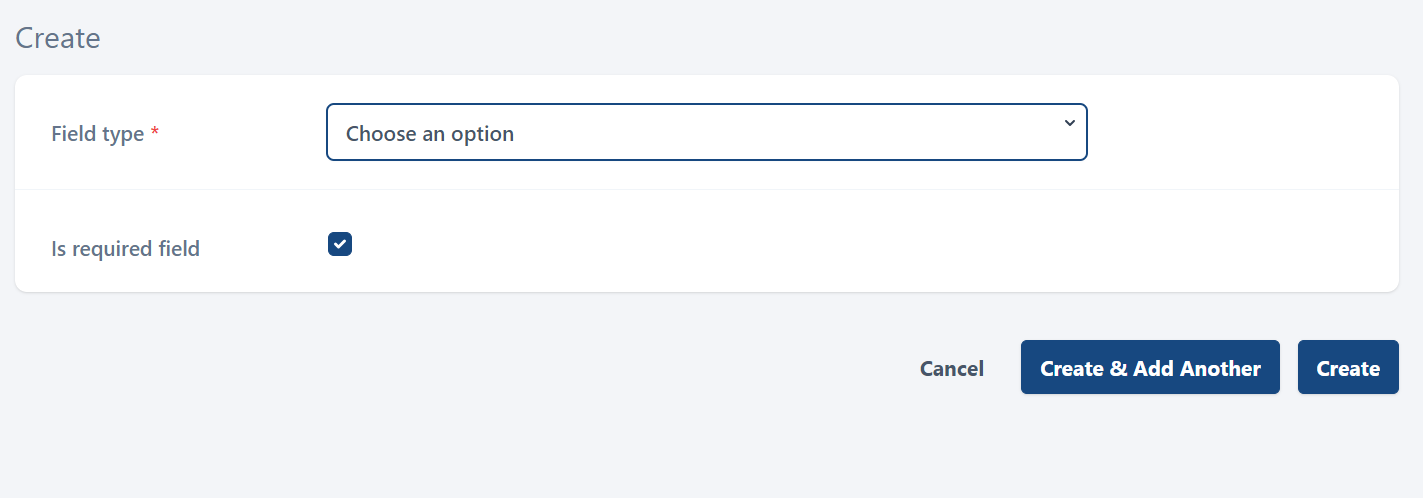The width and height of the screenshot is (1423, 498).
Task: Save and start another with Create & Add Another
Action: (x=1150, y=368)
